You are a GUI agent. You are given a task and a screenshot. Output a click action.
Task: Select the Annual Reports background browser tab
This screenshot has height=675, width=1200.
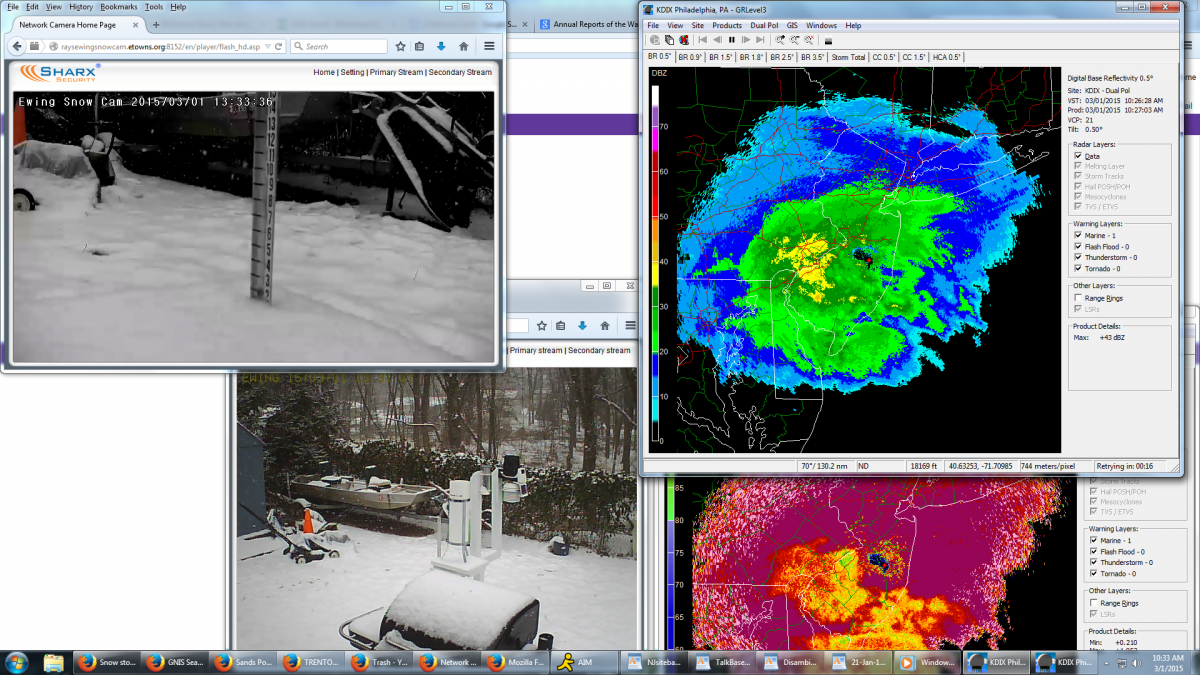(x=590, y=24)
